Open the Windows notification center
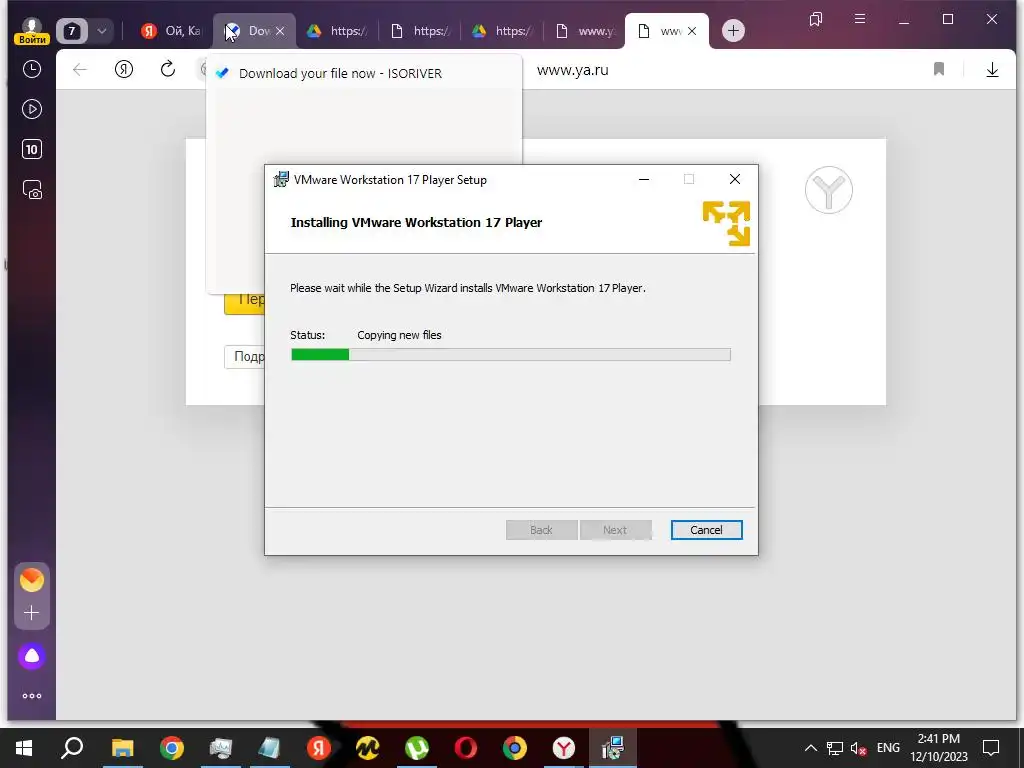The height and width of the screenshot is (768, 1024). (x=991, y=748)
